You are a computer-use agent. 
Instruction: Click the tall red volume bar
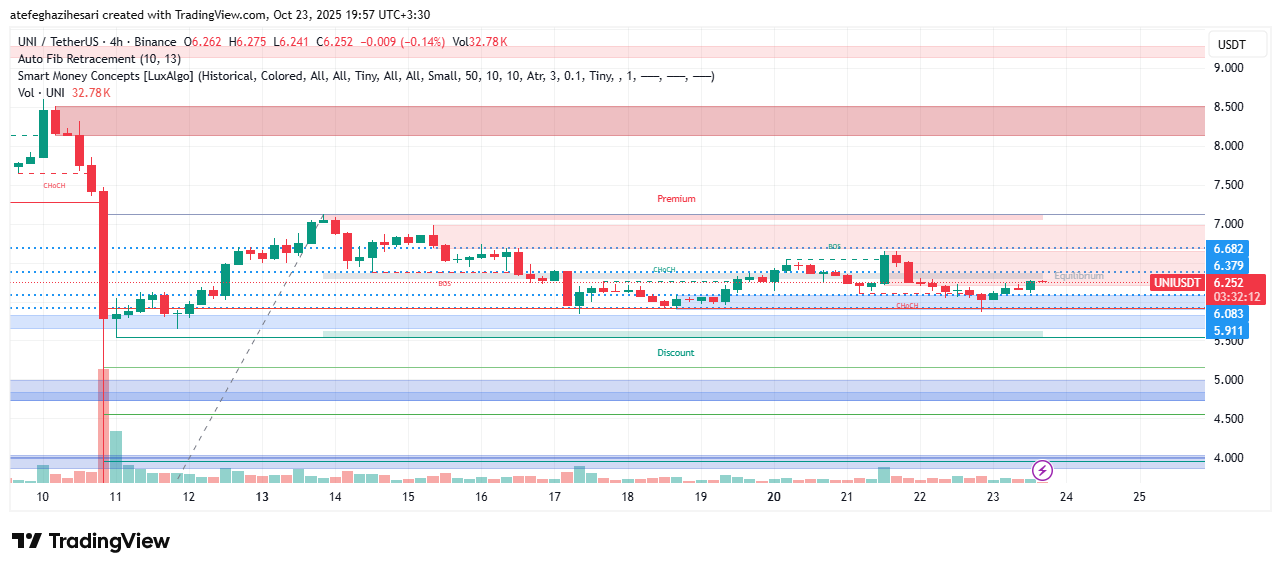pyautogui.click(x=103, y=425)
